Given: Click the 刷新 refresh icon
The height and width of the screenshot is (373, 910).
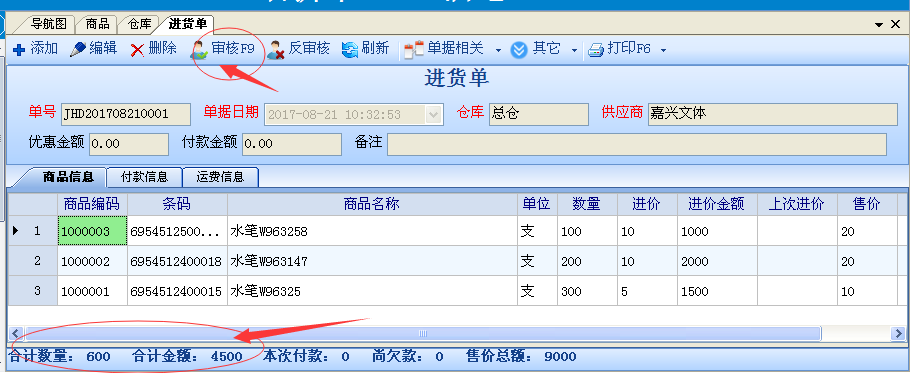Looking at the screenshot, I should tap(349, 50).
